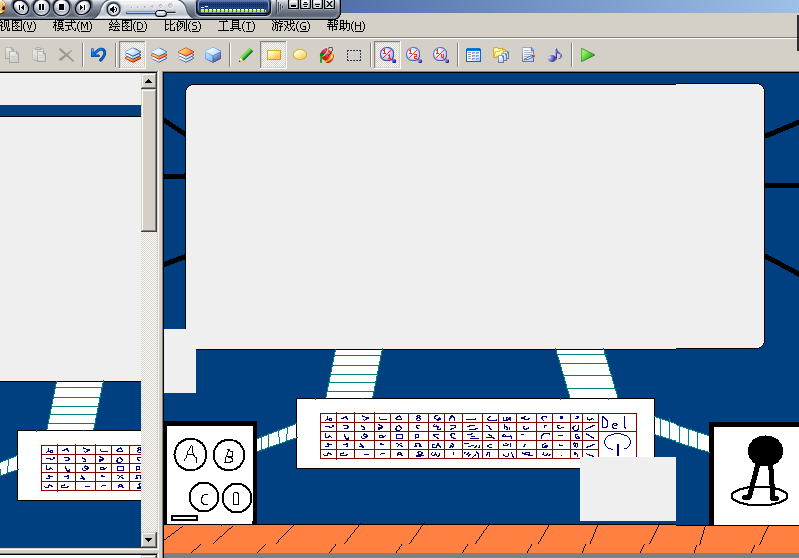Viewport: 799px width, 558px height.
Task: Pick the keyboard tile in tileset palette
Action: (79, 466)
